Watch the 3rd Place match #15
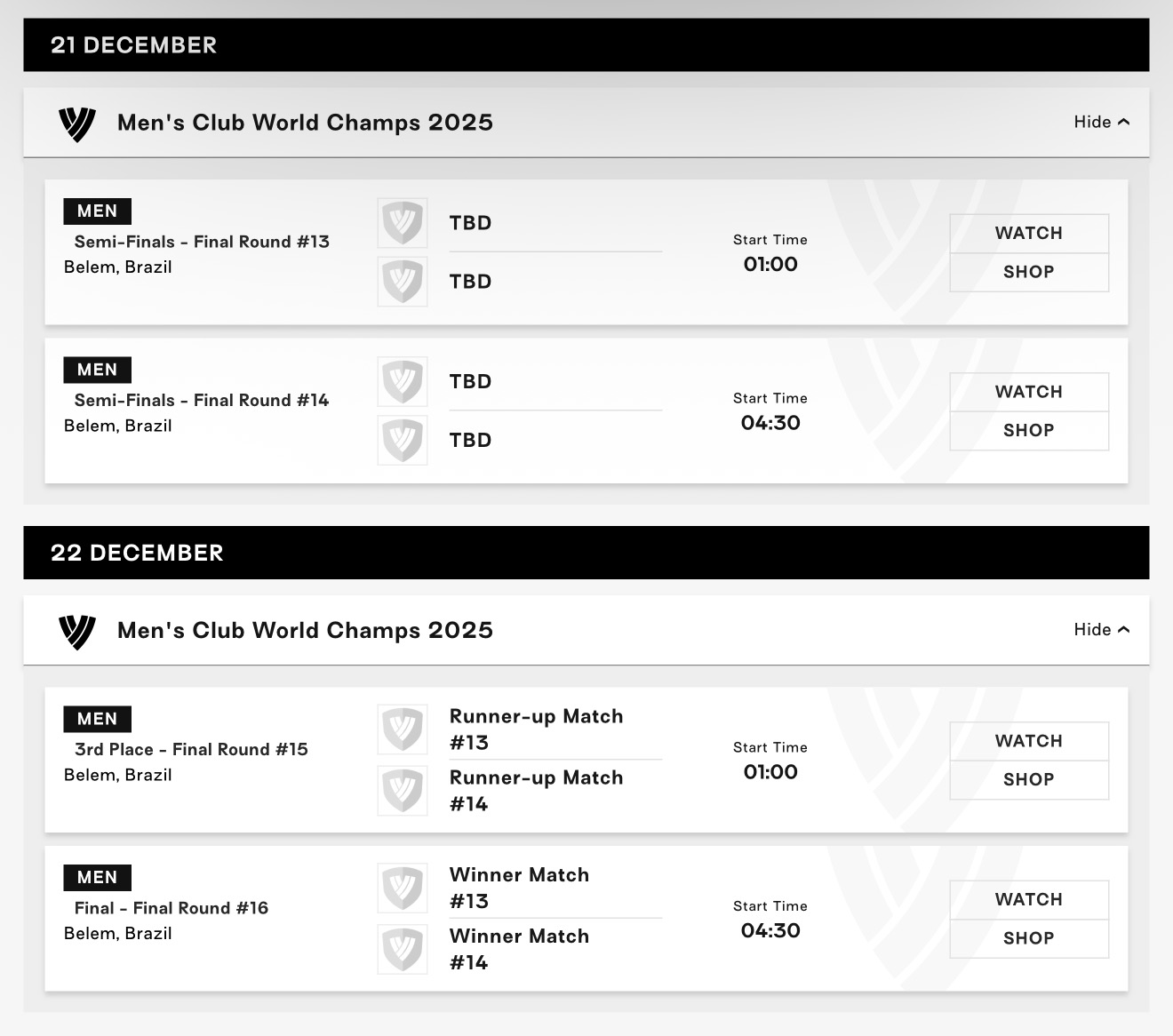Image resolution: width=1173 pixels, height=1036 pixels. [x=1028, y=741]
